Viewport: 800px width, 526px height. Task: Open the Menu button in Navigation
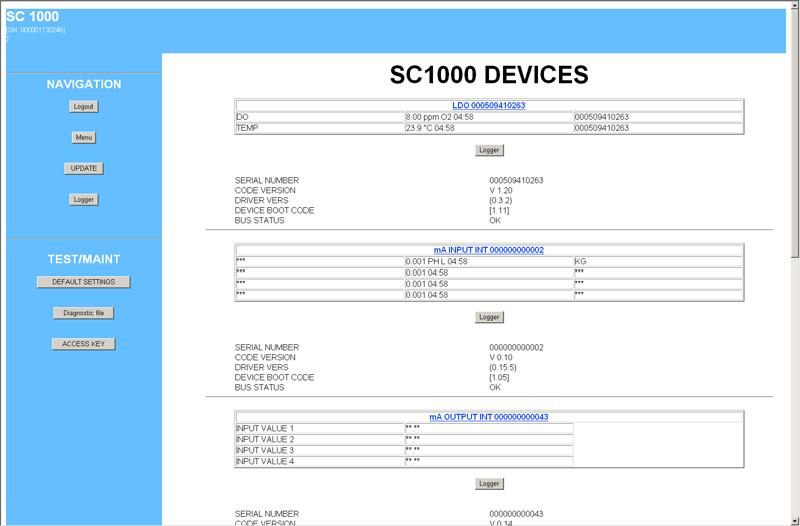pos(84,138)
